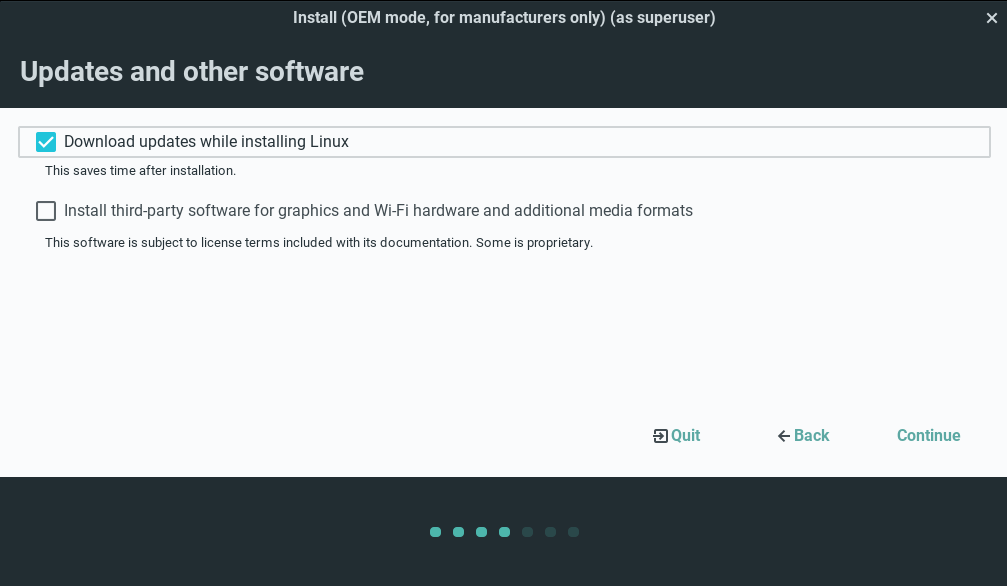Click the 'This saves time after installation' description

point(140,171)
